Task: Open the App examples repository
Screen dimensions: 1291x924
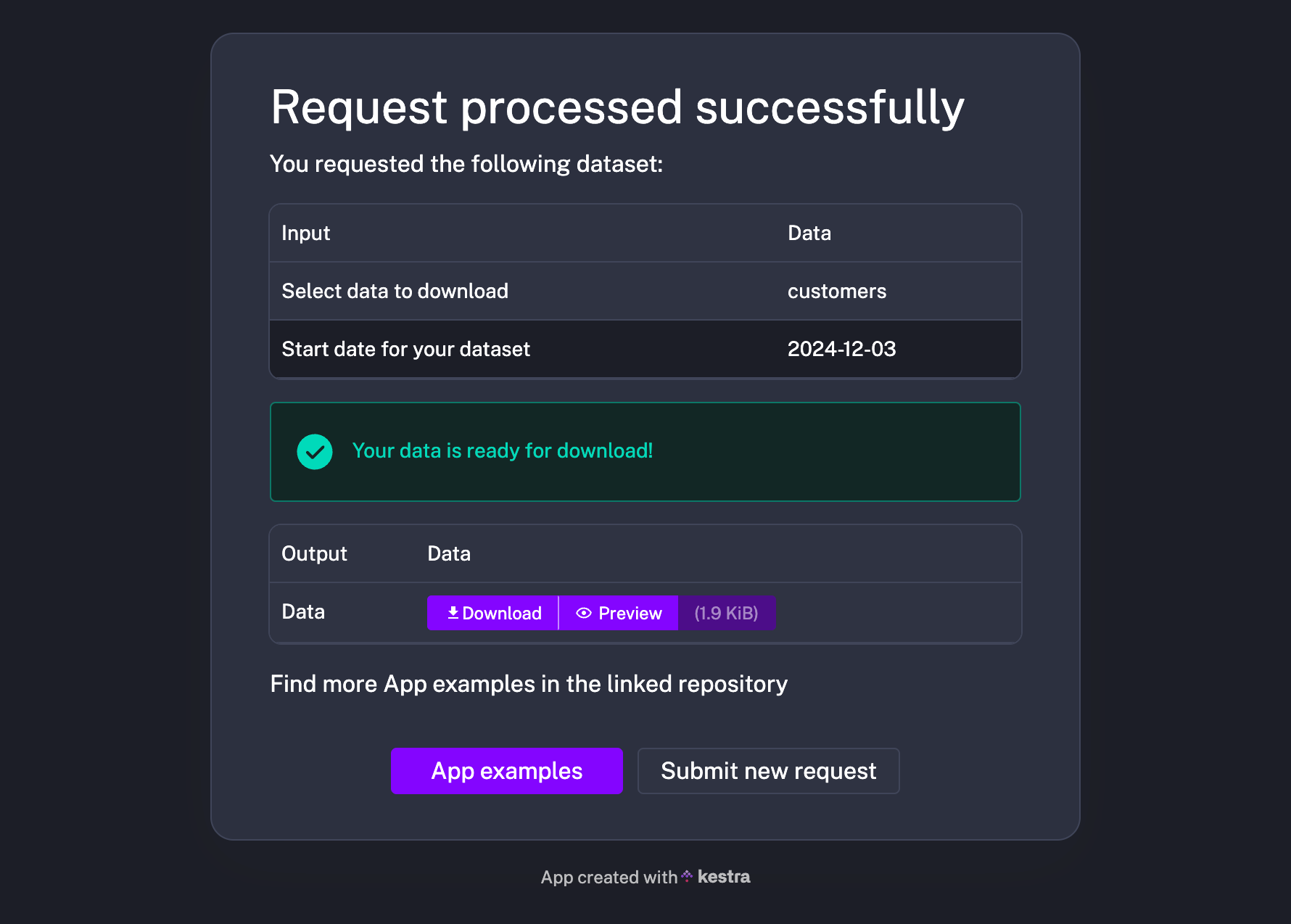Action: click(x=506, y=771)
